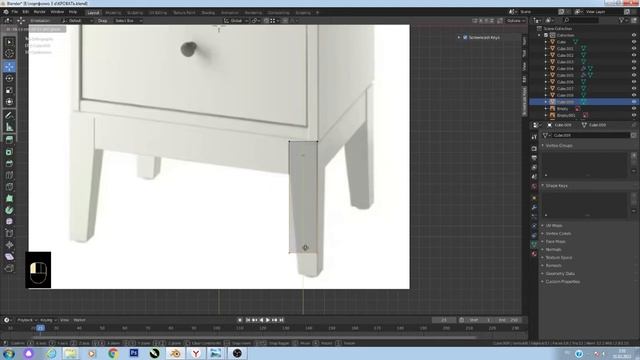Select the Transform tool
The image size is (640, 360).
tap(9, 102)
